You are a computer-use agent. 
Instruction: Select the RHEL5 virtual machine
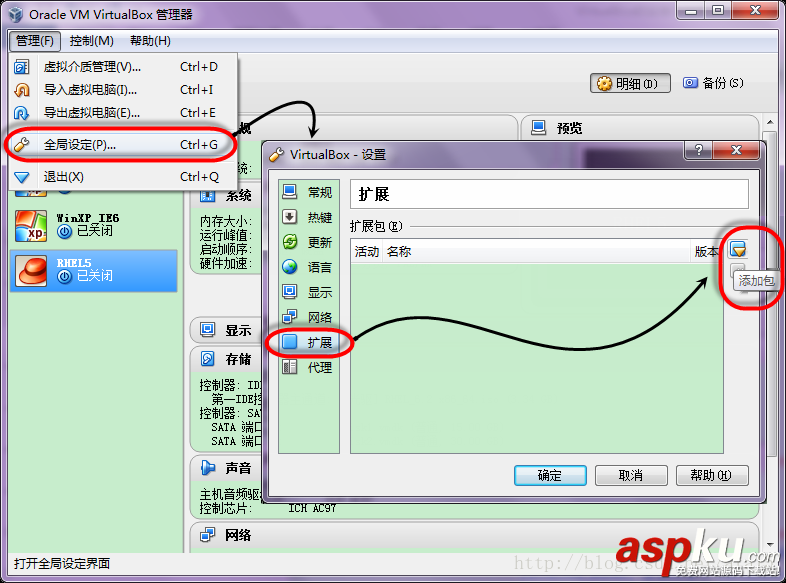(x=94, y=271)
